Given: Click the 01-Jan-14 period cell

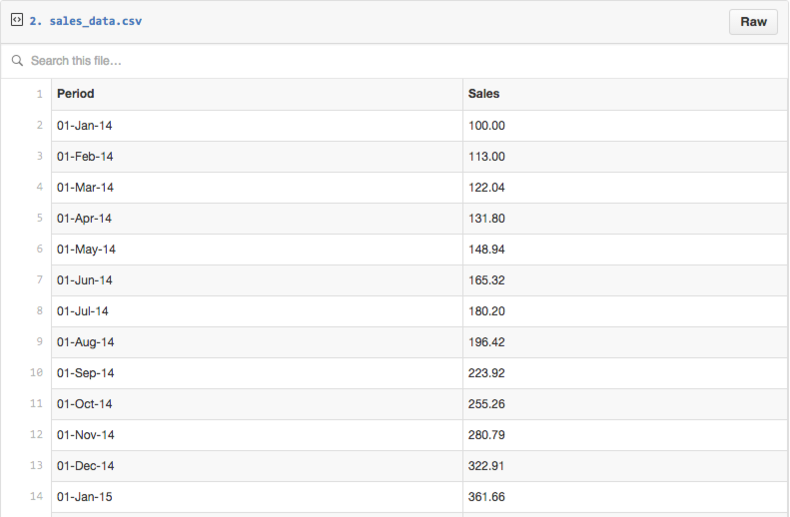Looking at the screenshot, I should [x=85, y=126].
